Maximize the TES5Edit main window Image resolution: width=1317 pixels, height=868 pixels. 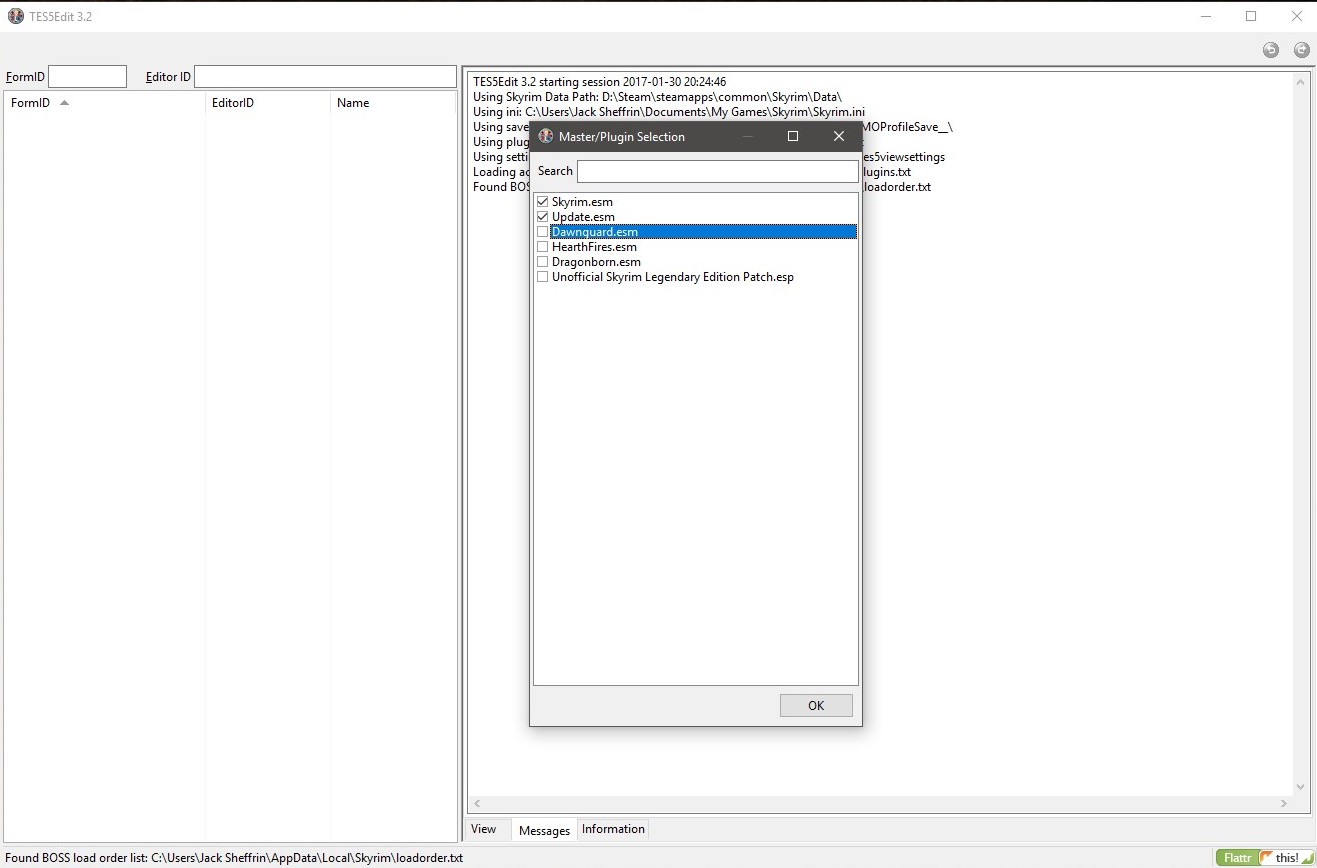pos(1251,16)
